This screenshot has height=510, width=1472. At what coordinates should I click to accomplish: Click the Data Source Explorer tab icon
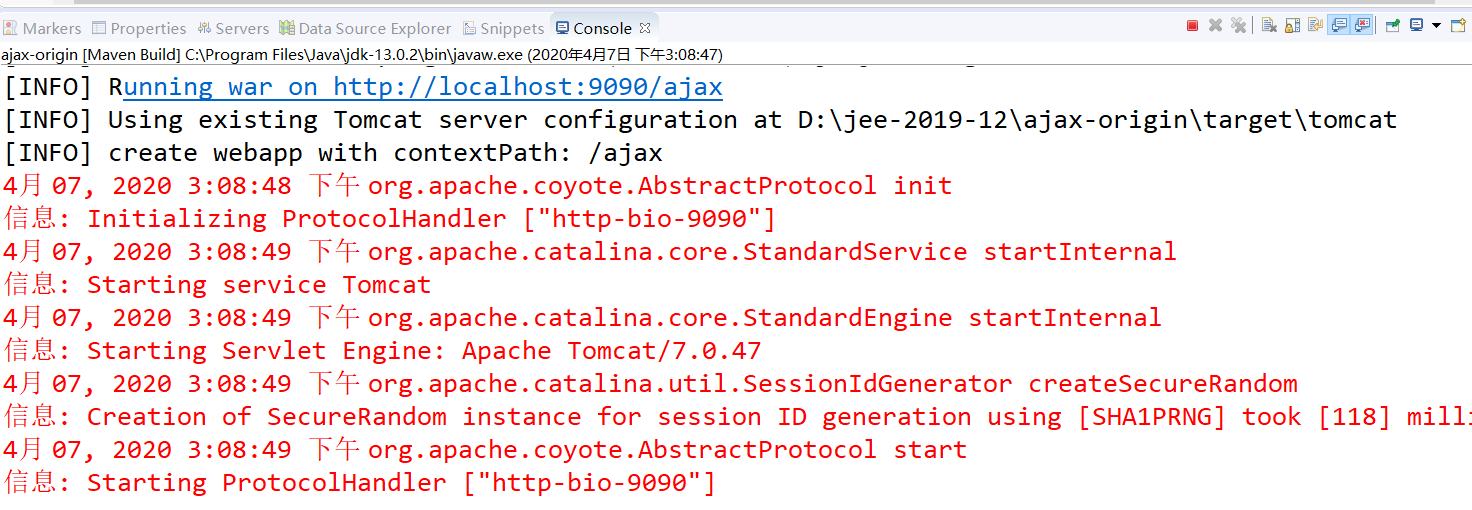pyautogui.click(x=287, y=28)
